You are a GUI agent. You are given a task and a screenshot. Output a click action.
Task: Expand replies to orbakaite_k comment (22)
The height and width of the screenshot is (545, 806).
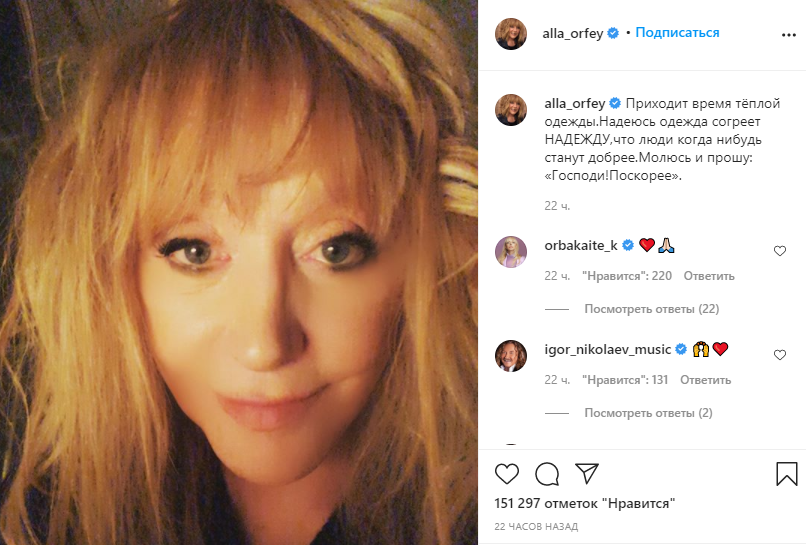pos(651,309)
